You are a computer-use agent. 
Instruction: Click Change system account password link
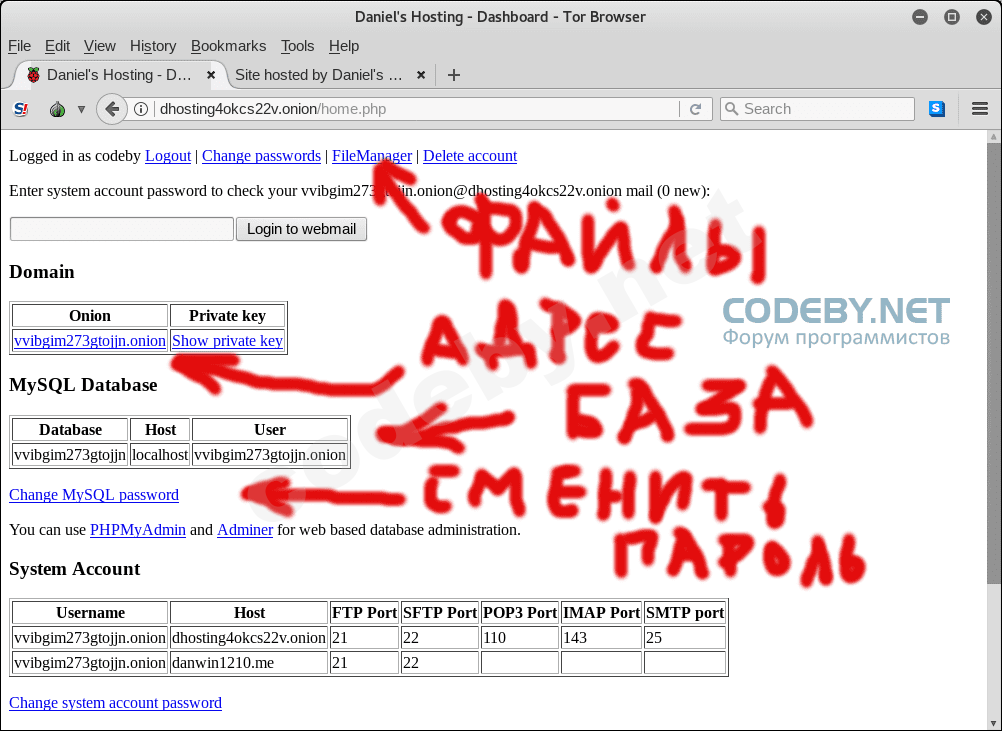[116, 702]
